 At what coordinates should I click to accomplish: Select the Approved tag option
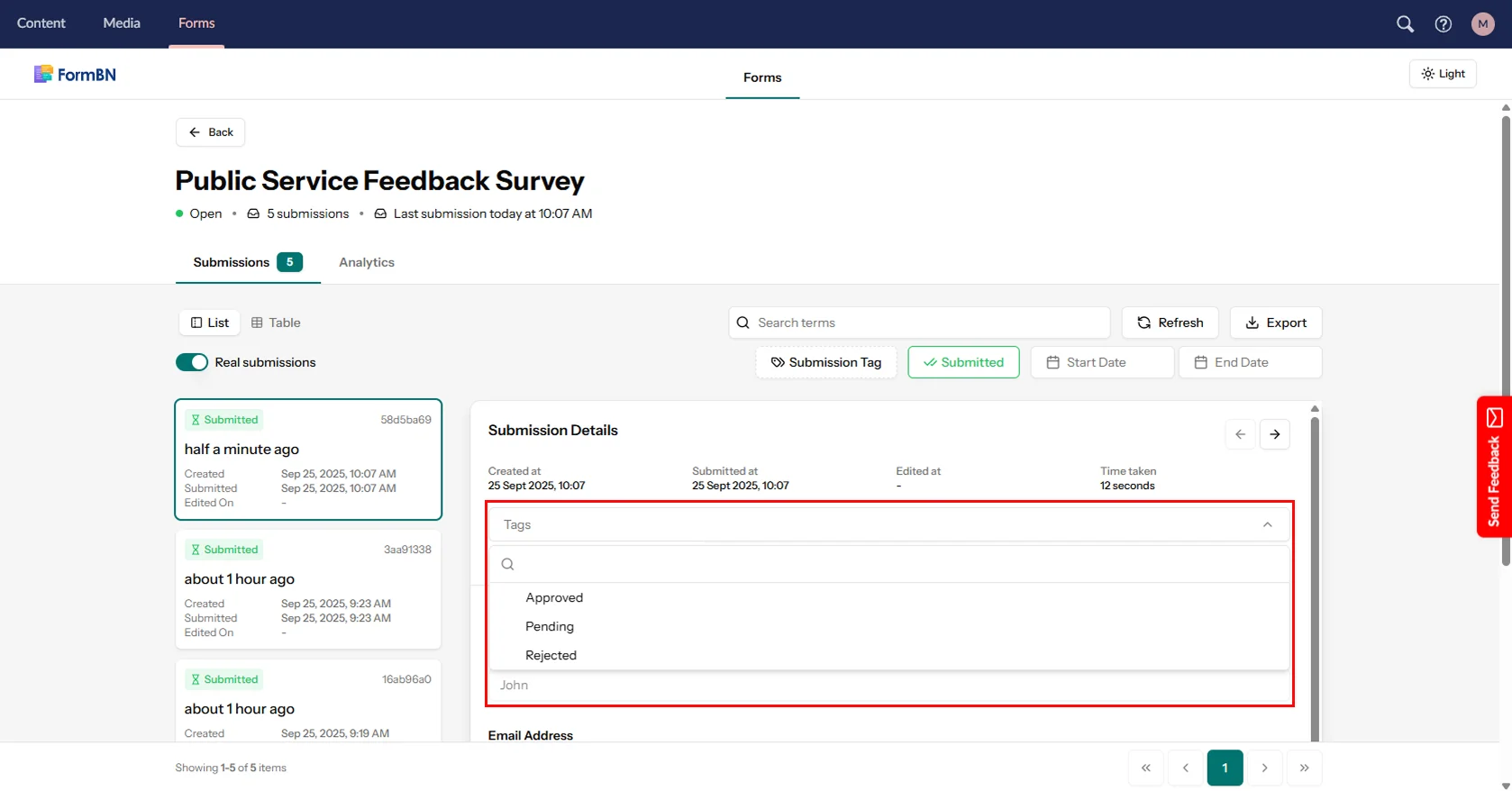coord(554,597)
